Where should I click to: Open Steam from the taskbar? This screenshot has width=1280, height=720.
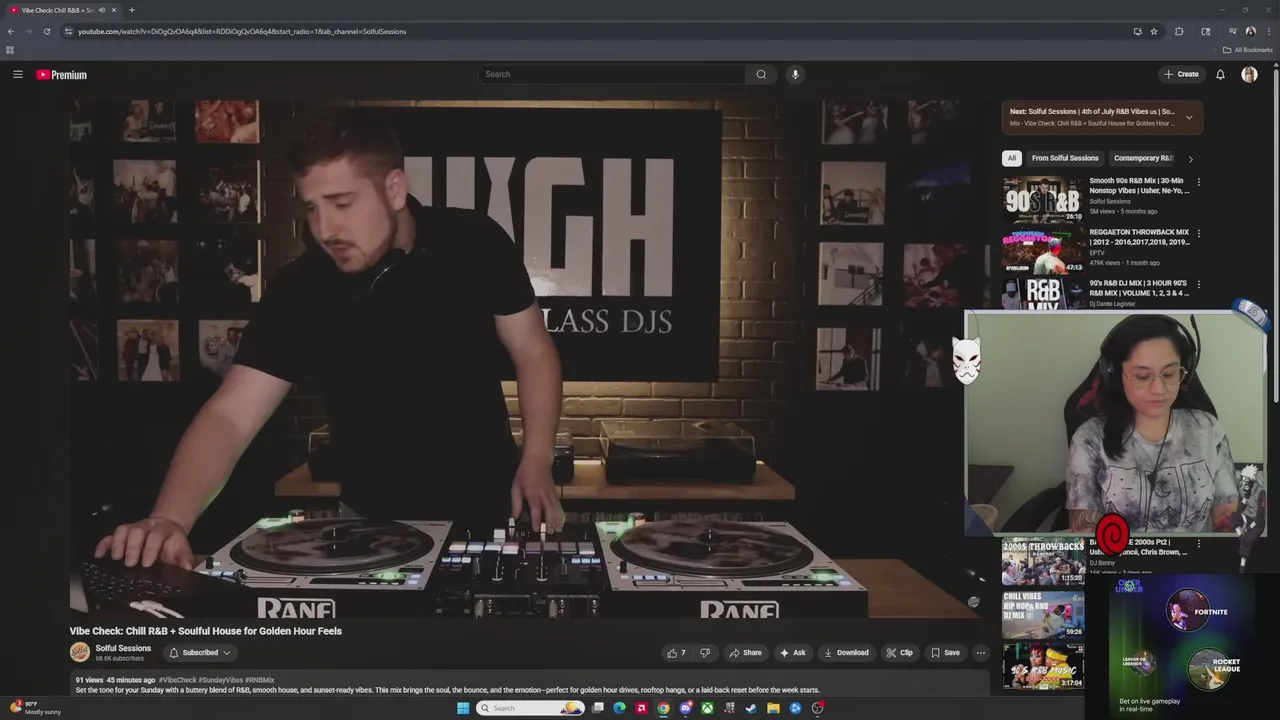tap(751, 708)
